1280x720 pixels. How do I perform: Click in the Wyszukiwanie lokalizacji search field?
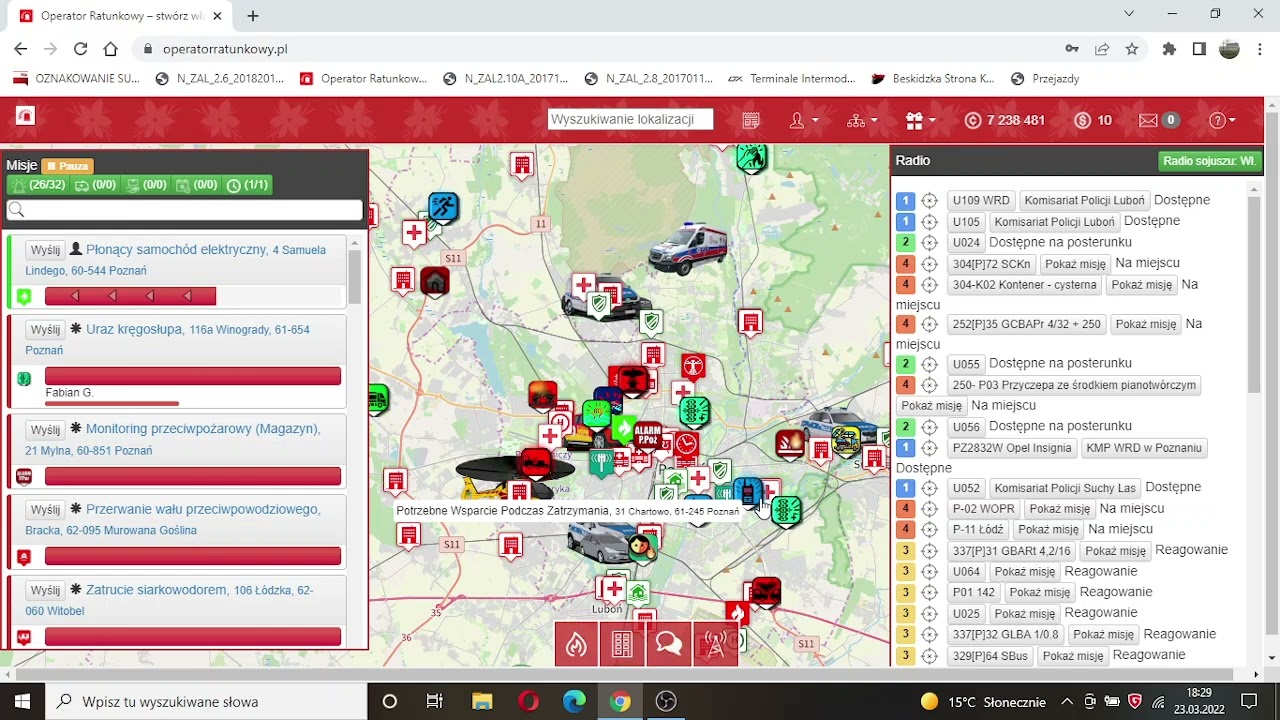point(630,119)
